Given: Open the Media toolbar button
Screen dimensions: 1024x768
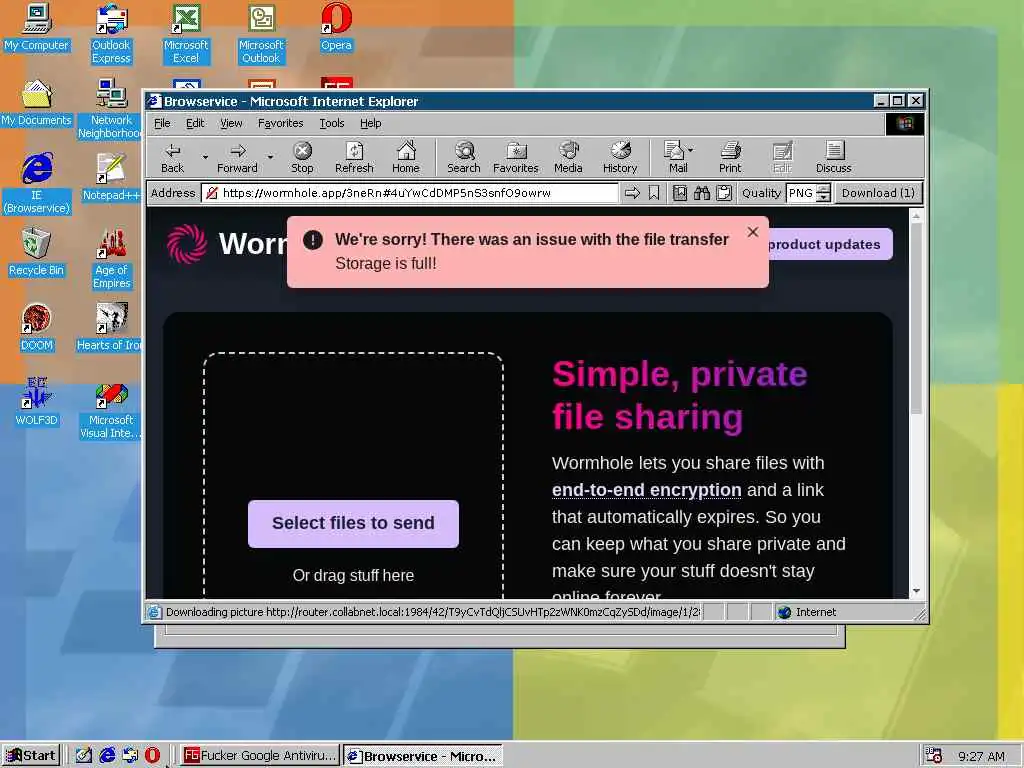Looking at the screenshot, I should pyautogui.click(x=568, y=158).
